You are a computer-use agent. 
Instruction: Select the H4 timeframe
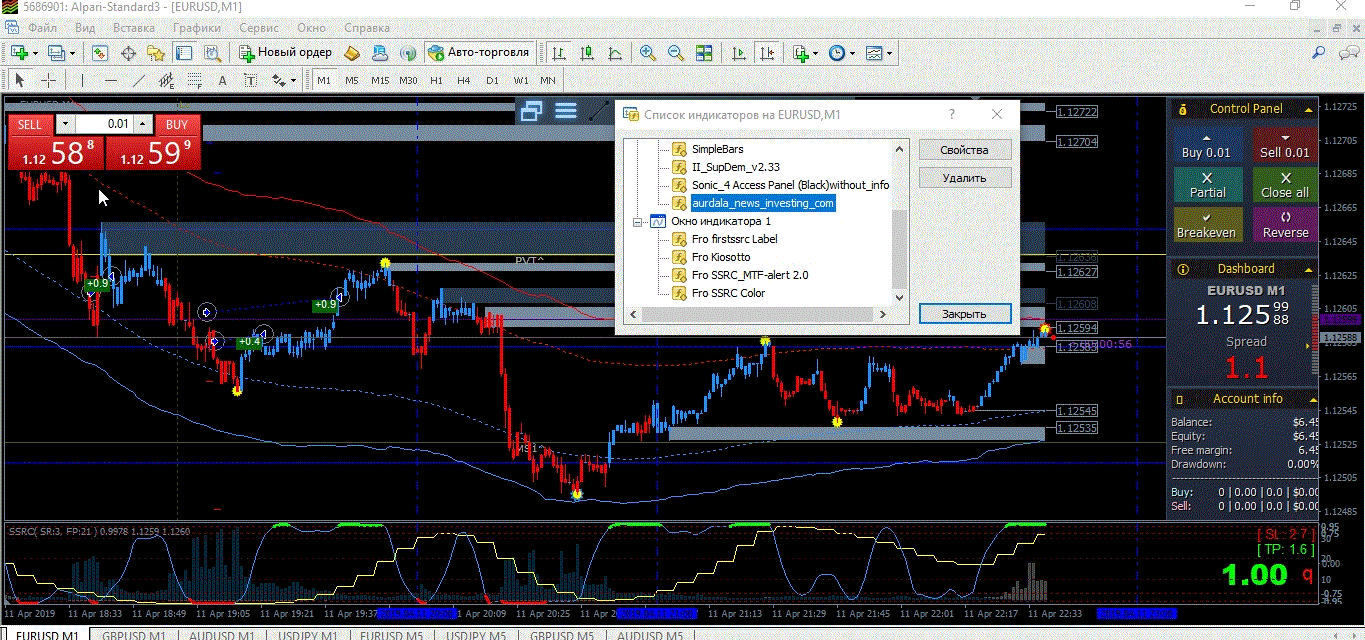coord(464,80)
